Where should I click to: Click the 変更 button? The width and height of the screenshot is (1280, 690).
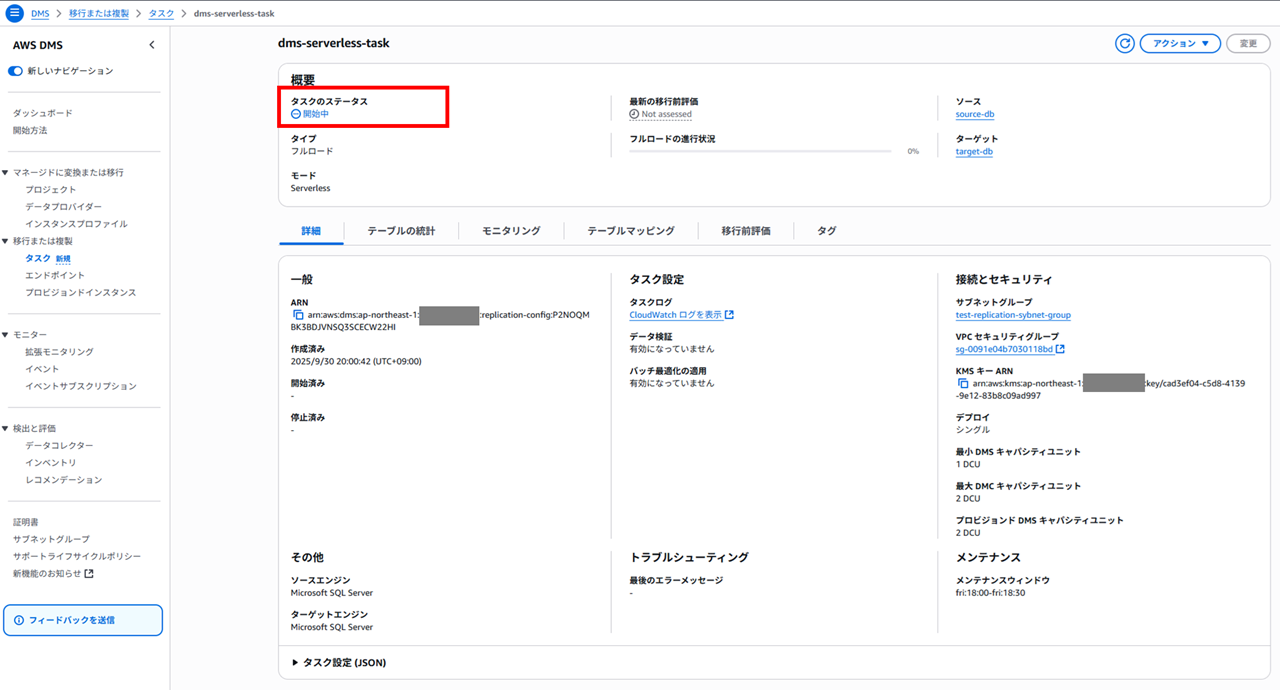1248,44
